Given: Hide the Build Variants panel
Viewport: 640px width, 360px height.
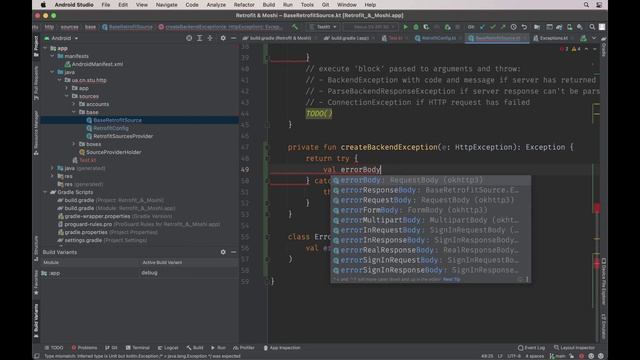Looking at the screenshot, I should click(233, 252).
